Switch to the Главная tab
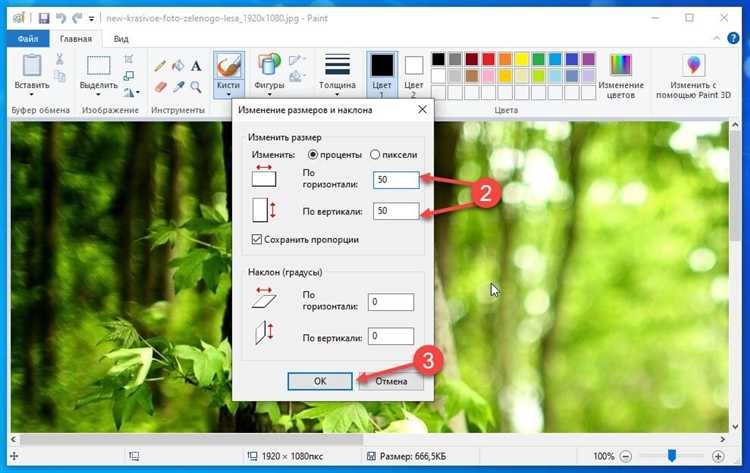750x473 pixels. pos(76,39)
